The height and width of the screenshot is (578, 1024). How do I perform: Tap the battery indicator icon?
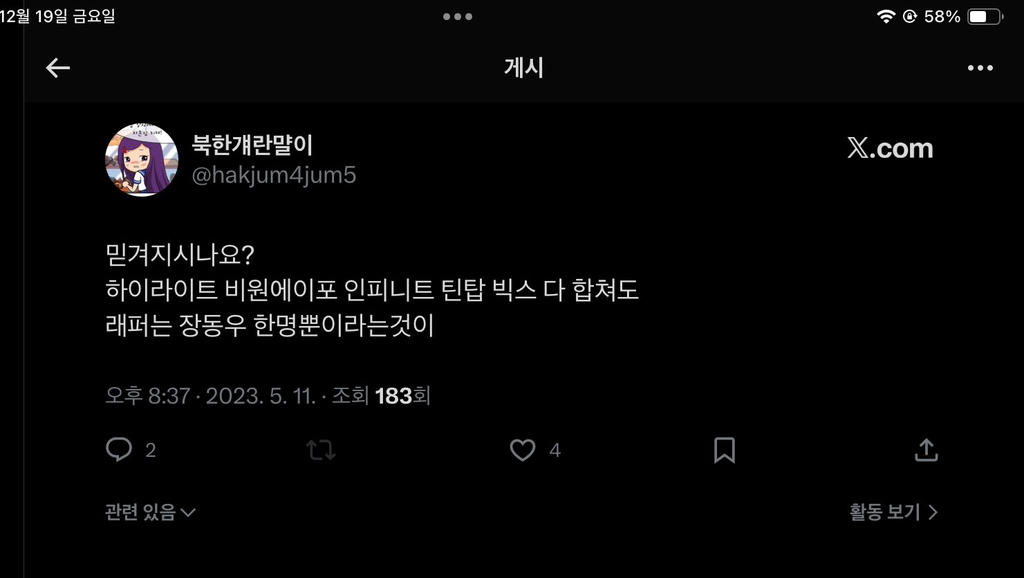point(985,16)
